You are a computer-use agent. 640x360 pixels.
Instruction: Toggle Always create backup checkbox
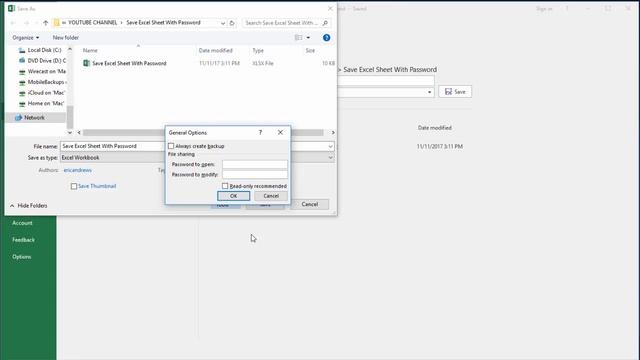171,146
